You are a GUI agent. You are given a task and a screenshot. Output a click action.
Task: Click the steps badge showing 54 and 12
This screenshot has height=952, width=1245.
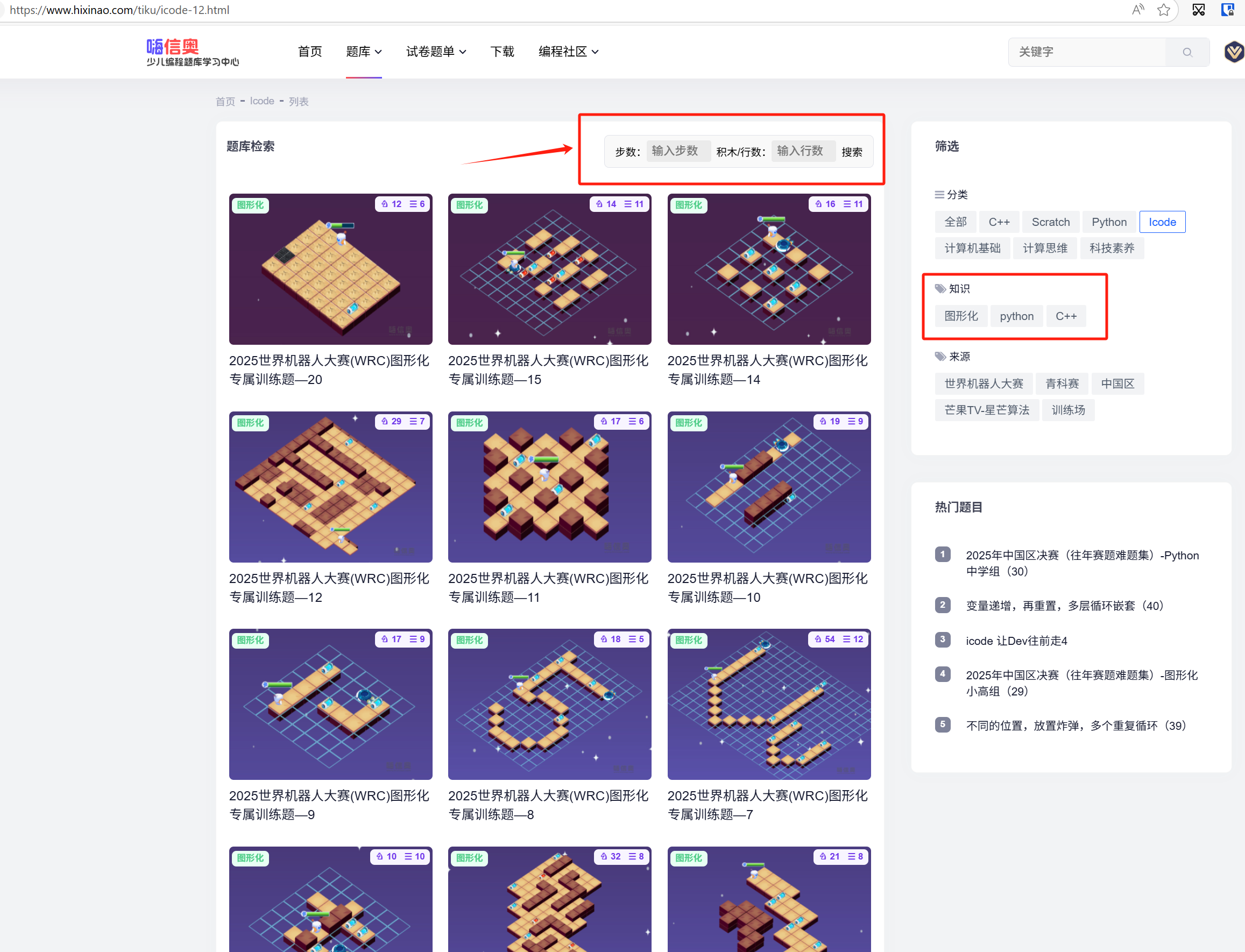pyautogui.click(x=838, y=639)
